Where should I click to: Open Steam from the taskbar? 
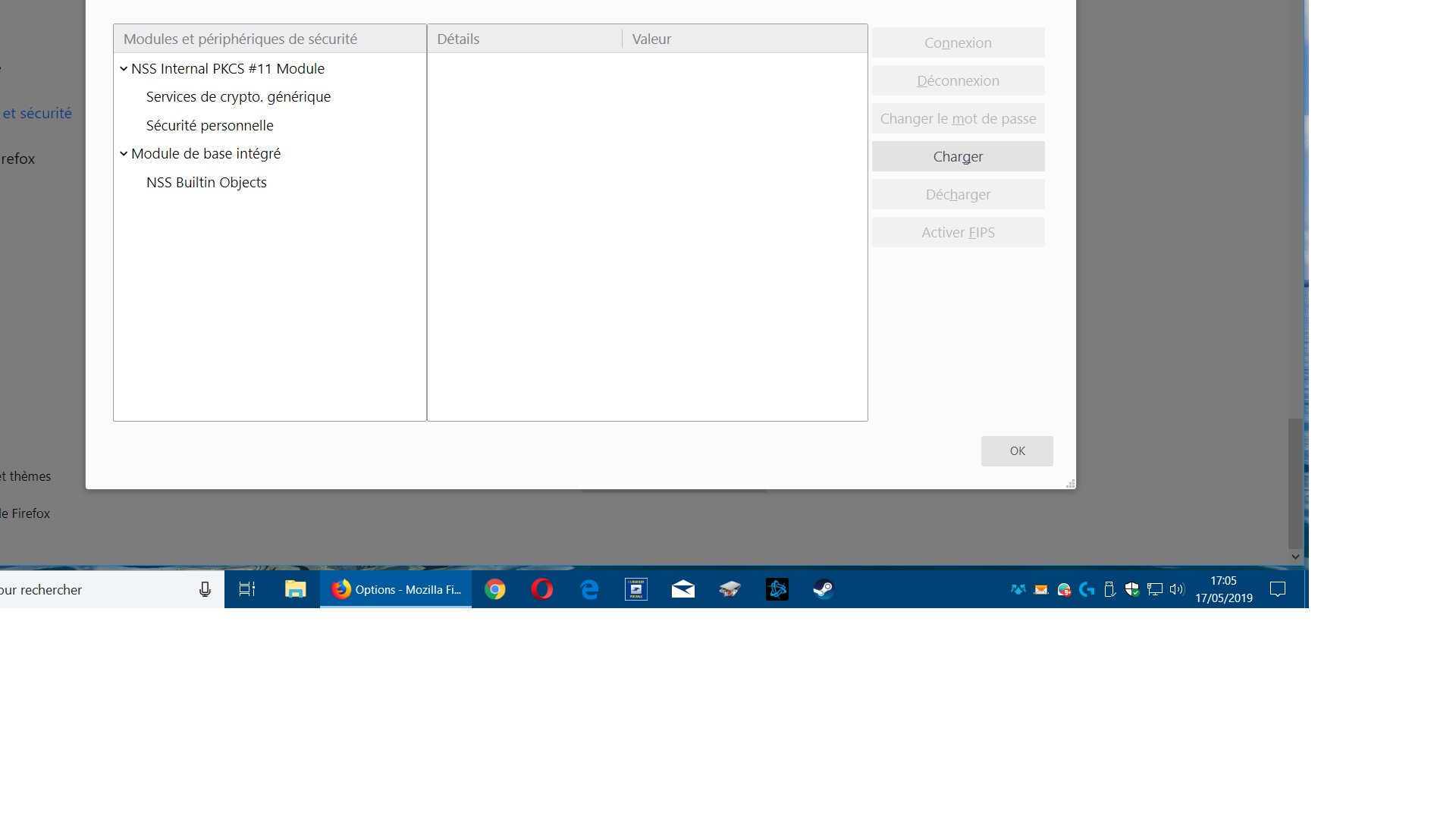tap(824, 589)
